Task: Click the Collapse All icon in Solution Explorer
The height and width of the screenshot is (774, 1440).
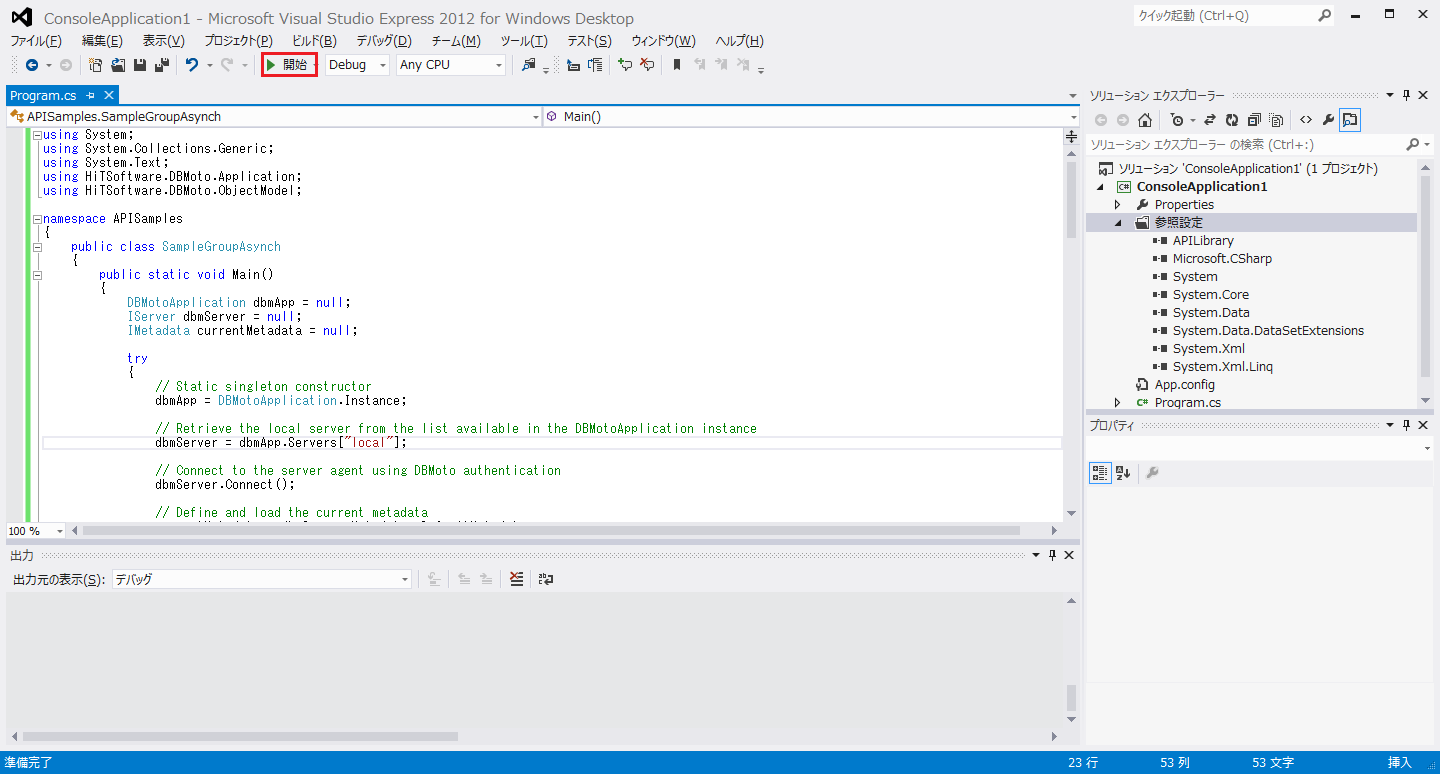Action: [x=1254, y=120]
